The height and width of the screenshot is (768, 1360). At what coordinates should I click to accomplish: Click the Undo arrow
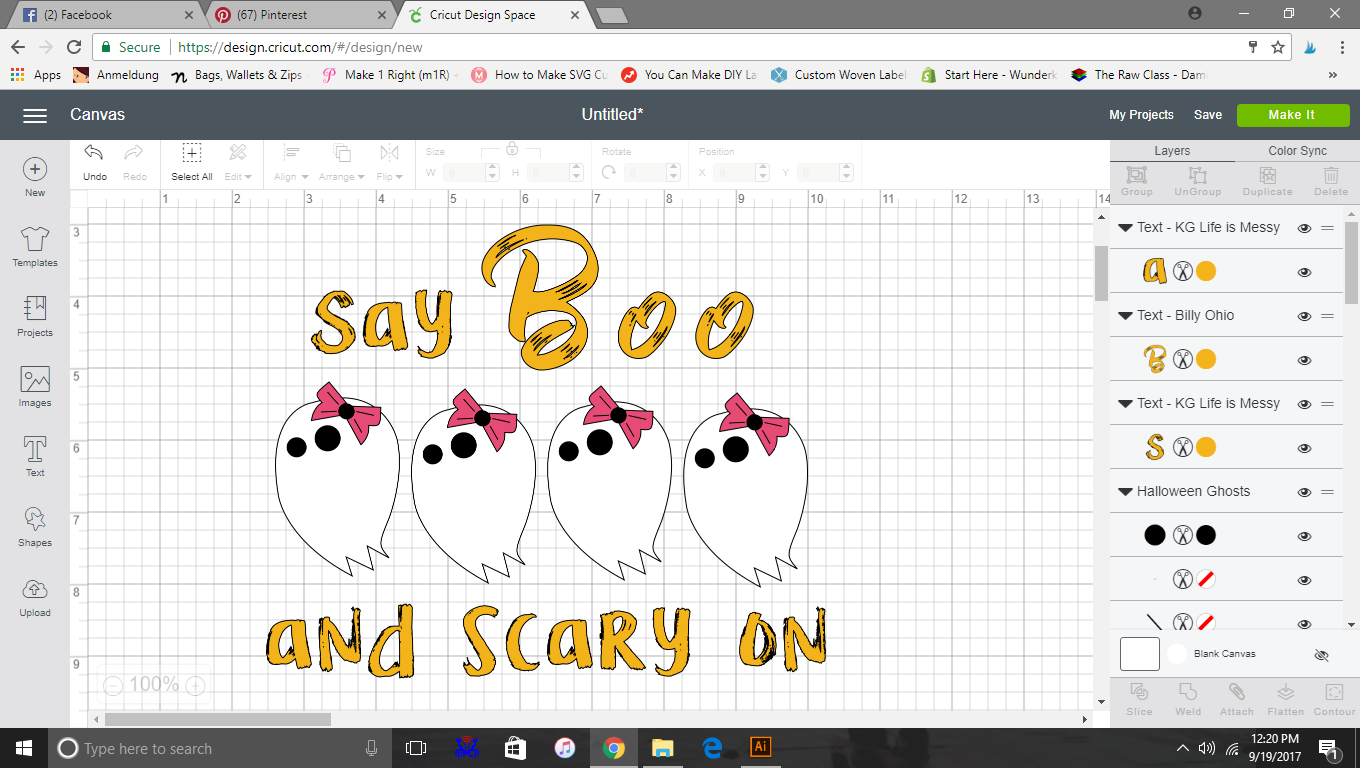[94, 153]
